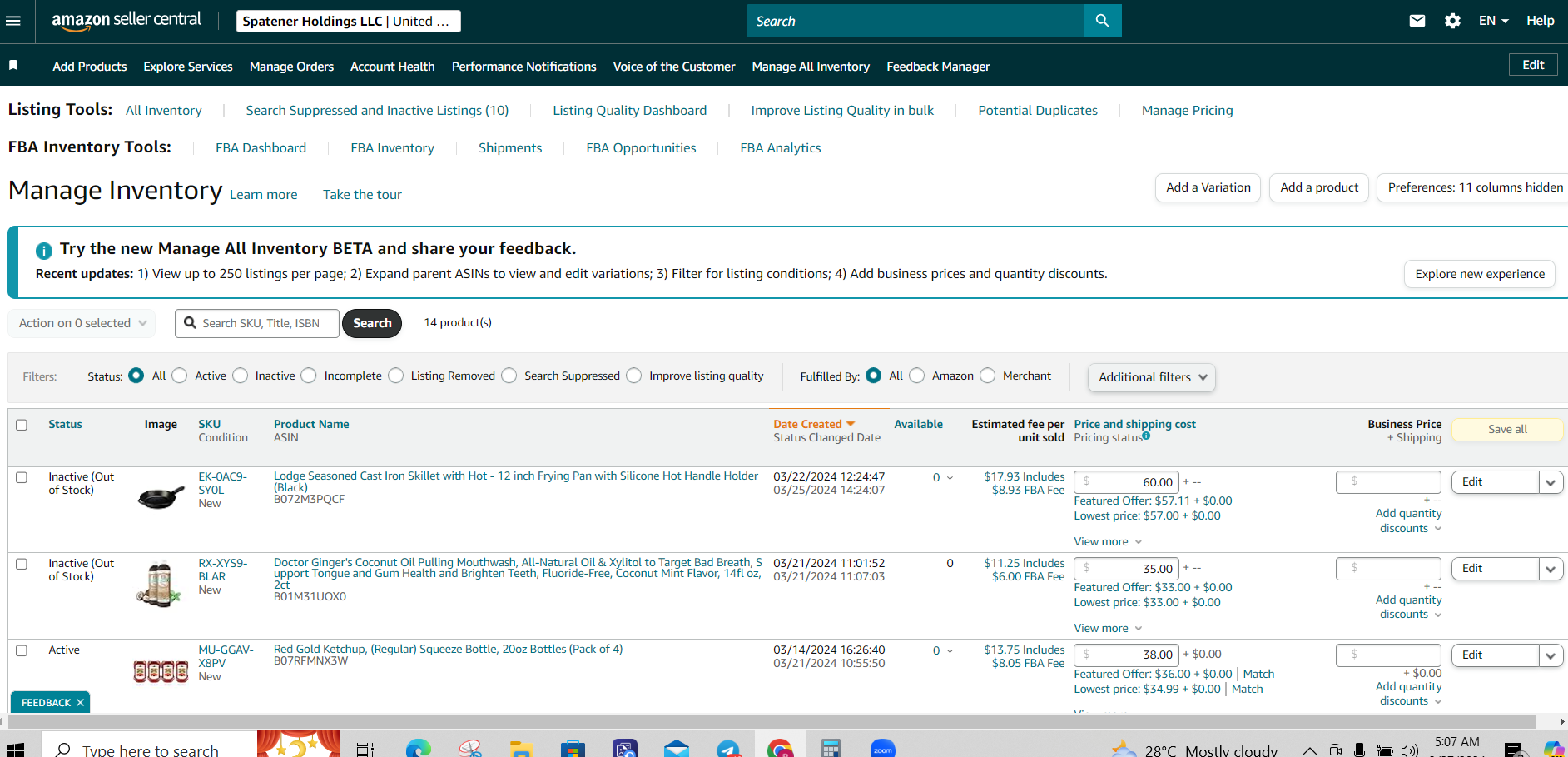The height and width of the screenshot is (757, 1568).
Task: Click the volume speaker tray icon
Action: [1409, 750]
